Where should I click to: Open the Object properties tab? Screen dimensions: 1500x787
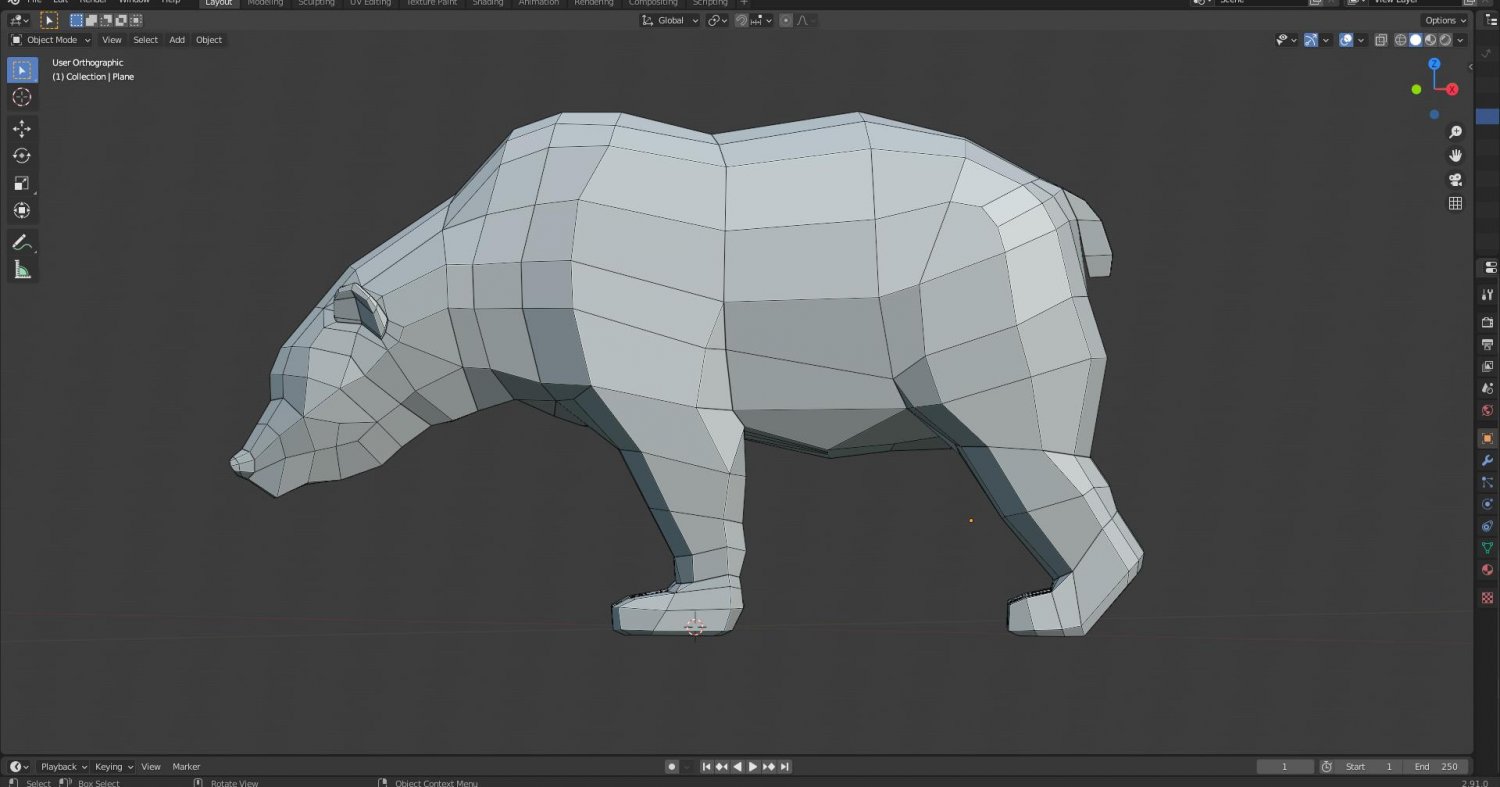tap(1487, 438)
